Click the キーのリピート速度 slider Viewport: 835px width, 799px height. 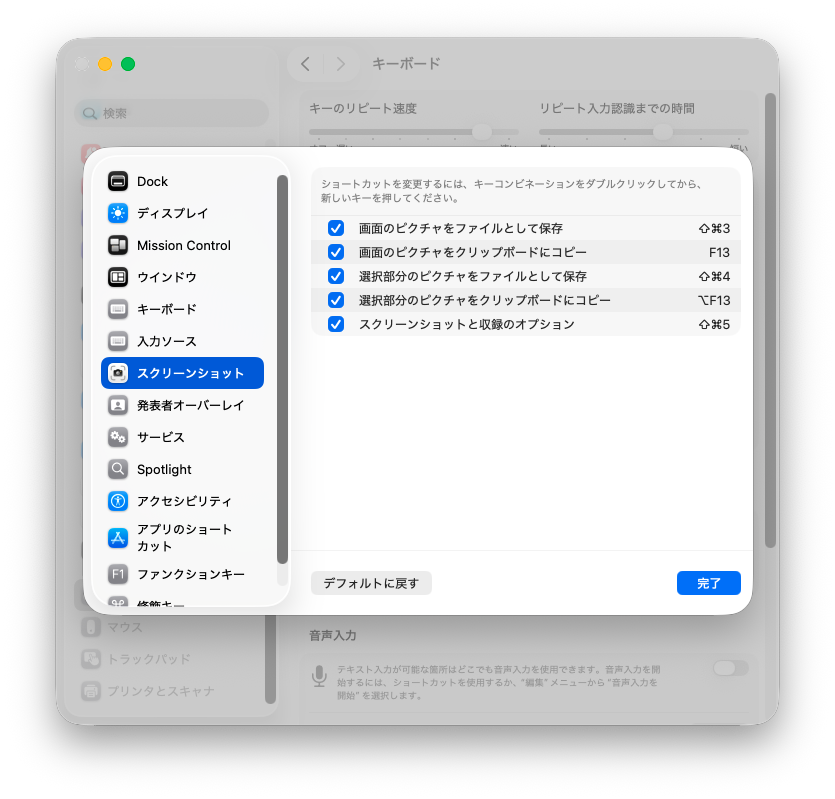click(413, 132)
